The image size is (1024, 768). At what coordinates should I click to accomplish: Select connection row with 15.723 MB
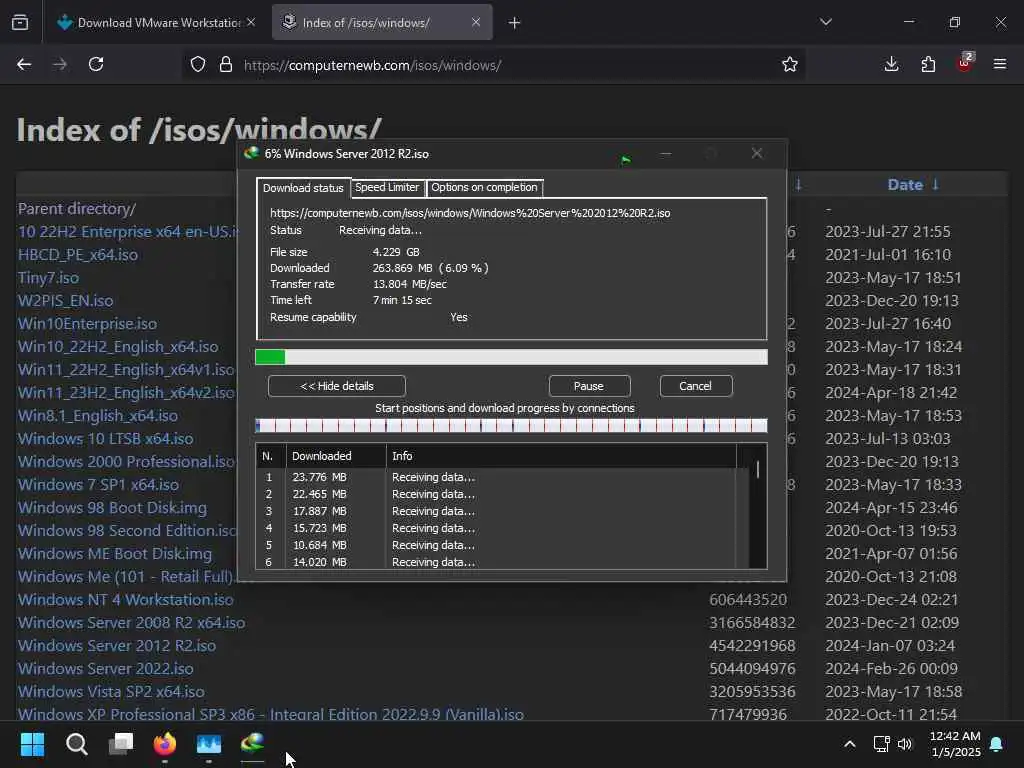(x=496, y=528)
